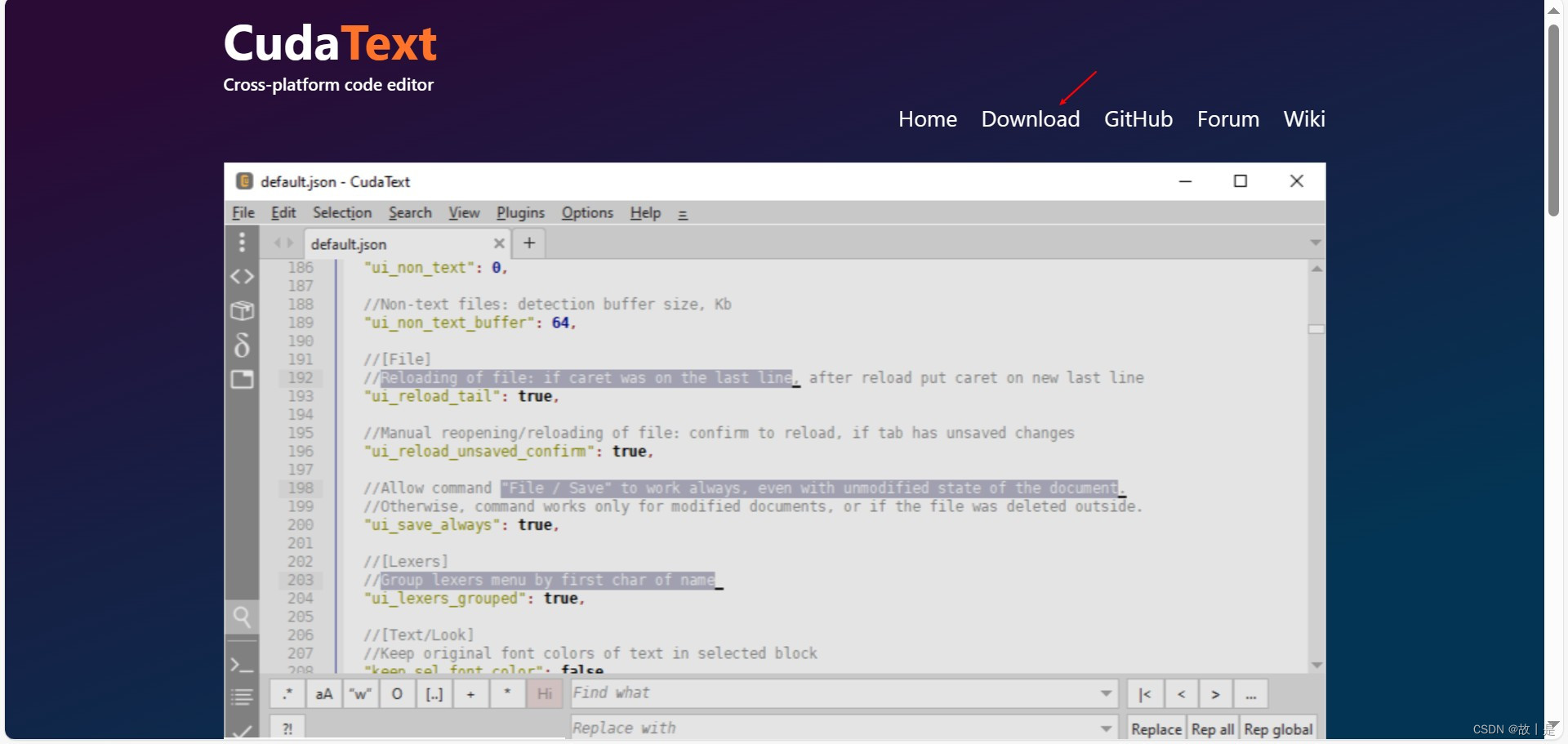The image size is (1568, 744).
Task: Open the Download page link
Action: [x=1031, y=119]
